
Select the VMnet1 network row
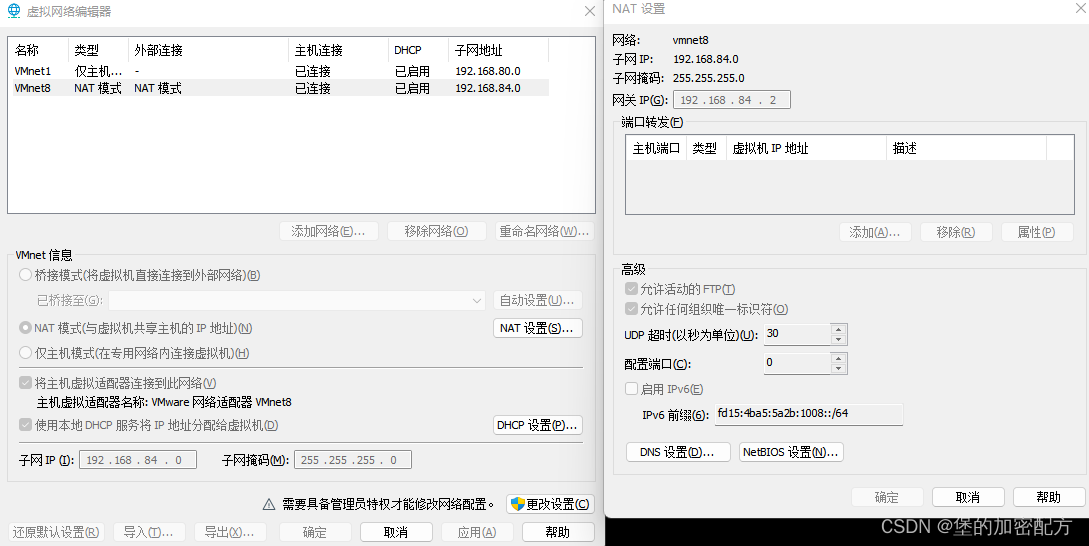(280, 71)
